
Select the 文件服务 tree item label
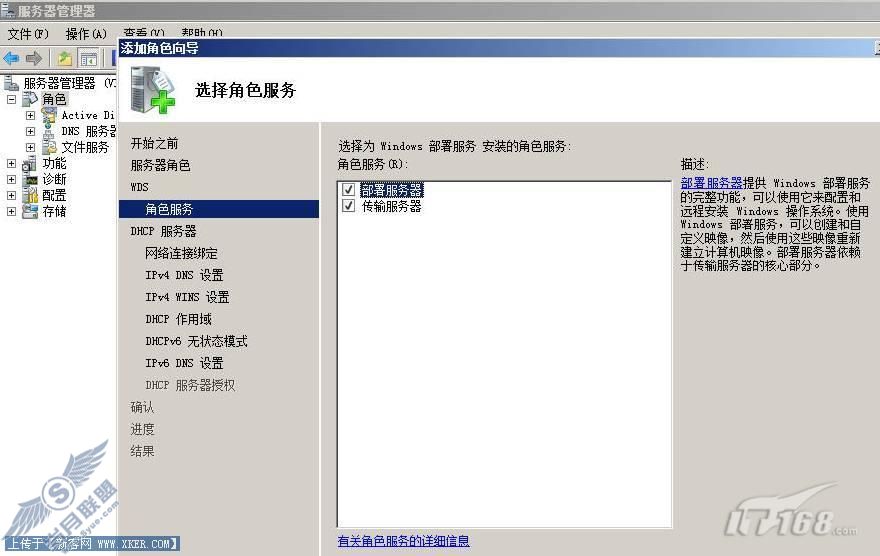tap(85, 147)
